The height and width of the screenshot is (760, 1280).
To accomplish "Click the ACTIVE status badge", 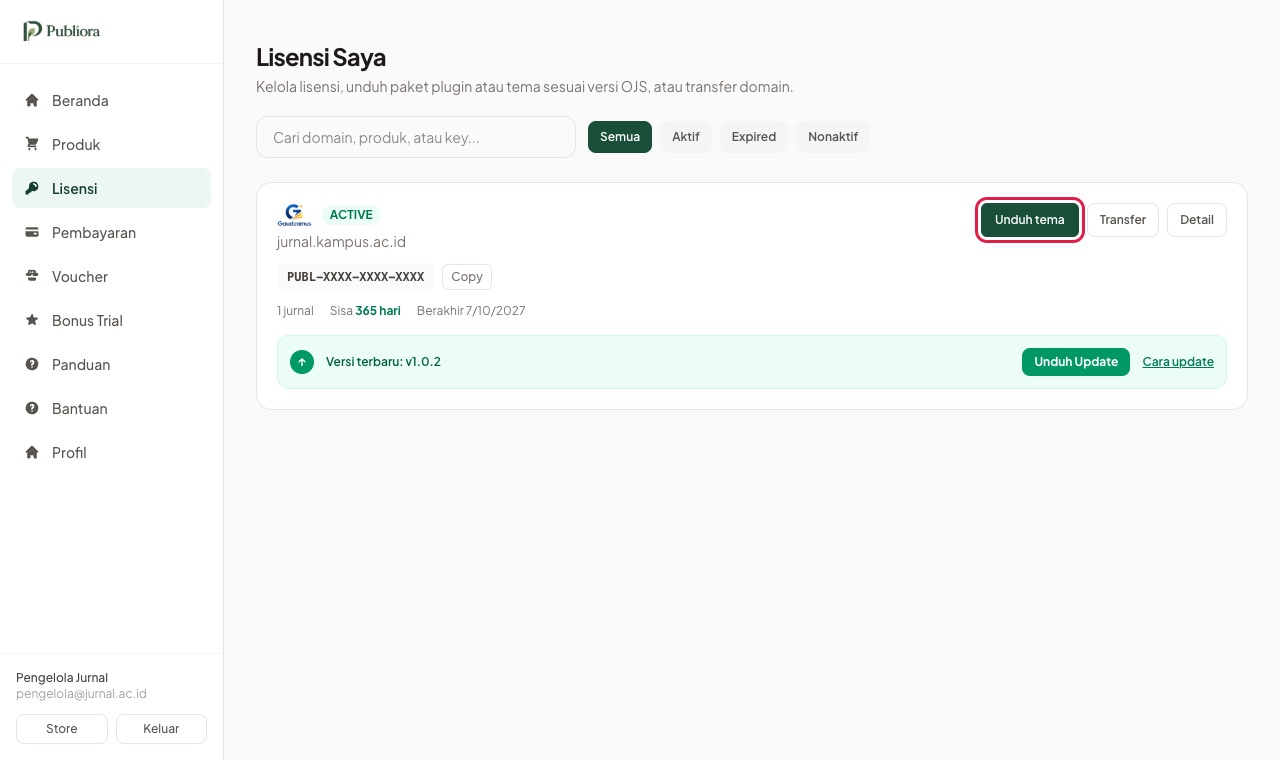I will point(351,215).
